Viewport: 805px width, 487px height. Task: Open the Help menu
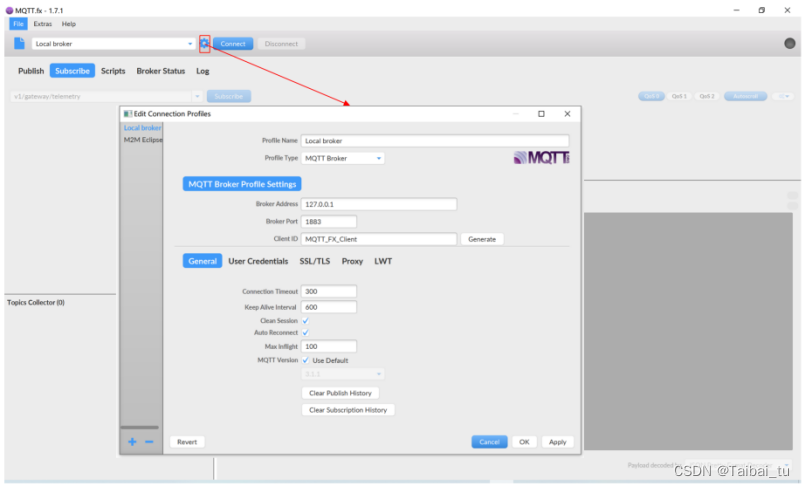[x=68, y=24]
